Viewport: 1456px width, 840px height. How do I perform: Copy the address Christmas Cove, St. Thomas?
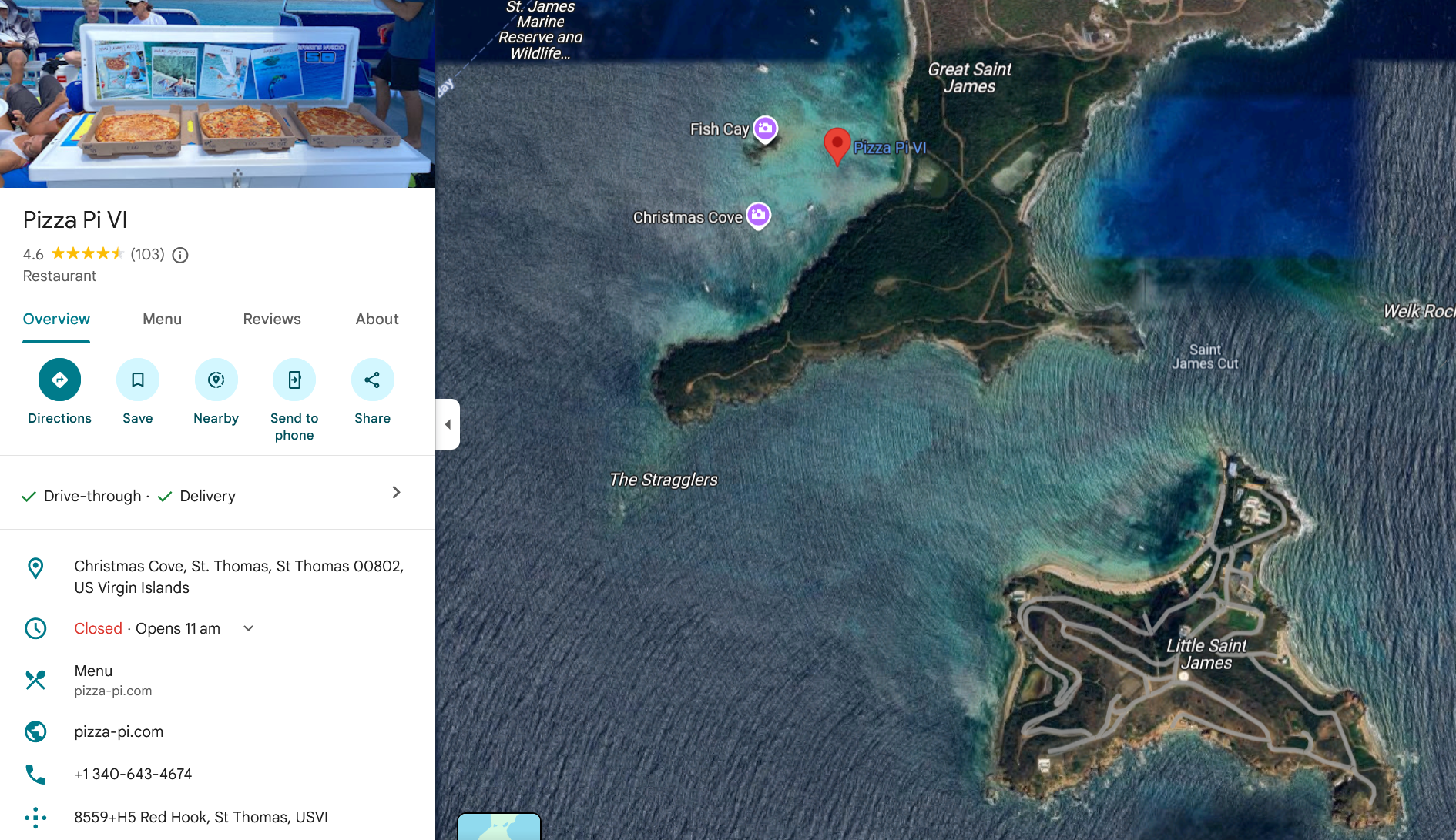(x=239, y=577)
